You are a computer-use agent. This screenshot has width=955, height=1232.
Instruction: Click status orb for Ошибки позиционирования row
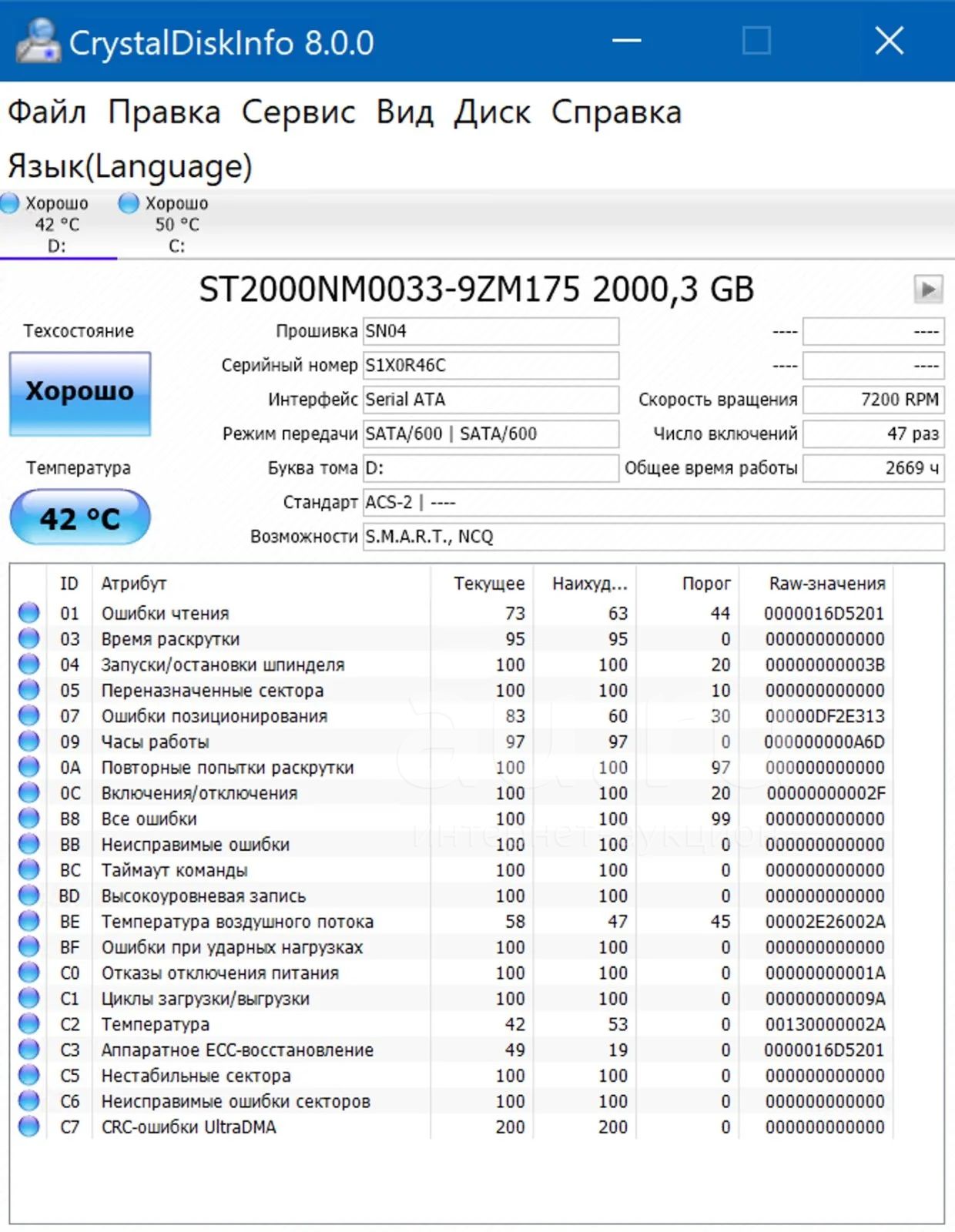pos(29,715)
